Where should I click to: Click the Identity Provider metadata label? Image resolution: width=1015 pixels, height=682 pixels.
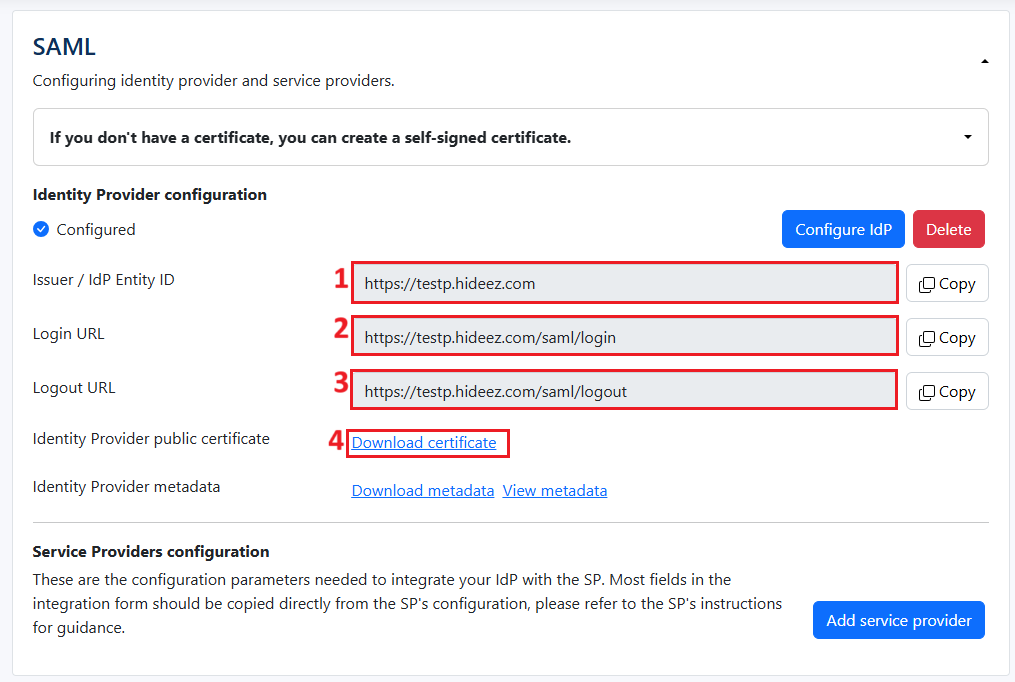coord(126,487)
